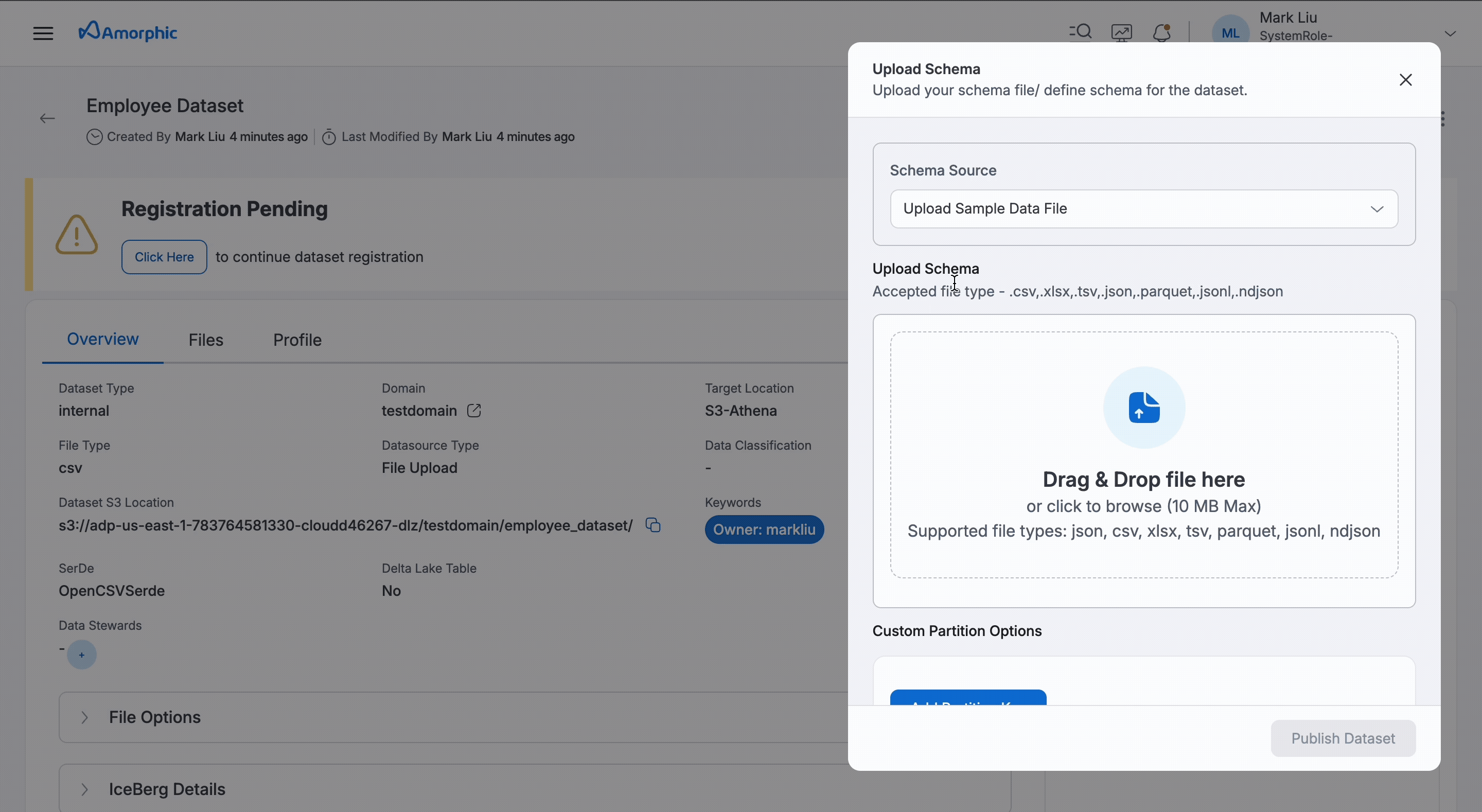Click the Amorphic logo
This screenshot has height=812, width=1482.
click(128, 32)
